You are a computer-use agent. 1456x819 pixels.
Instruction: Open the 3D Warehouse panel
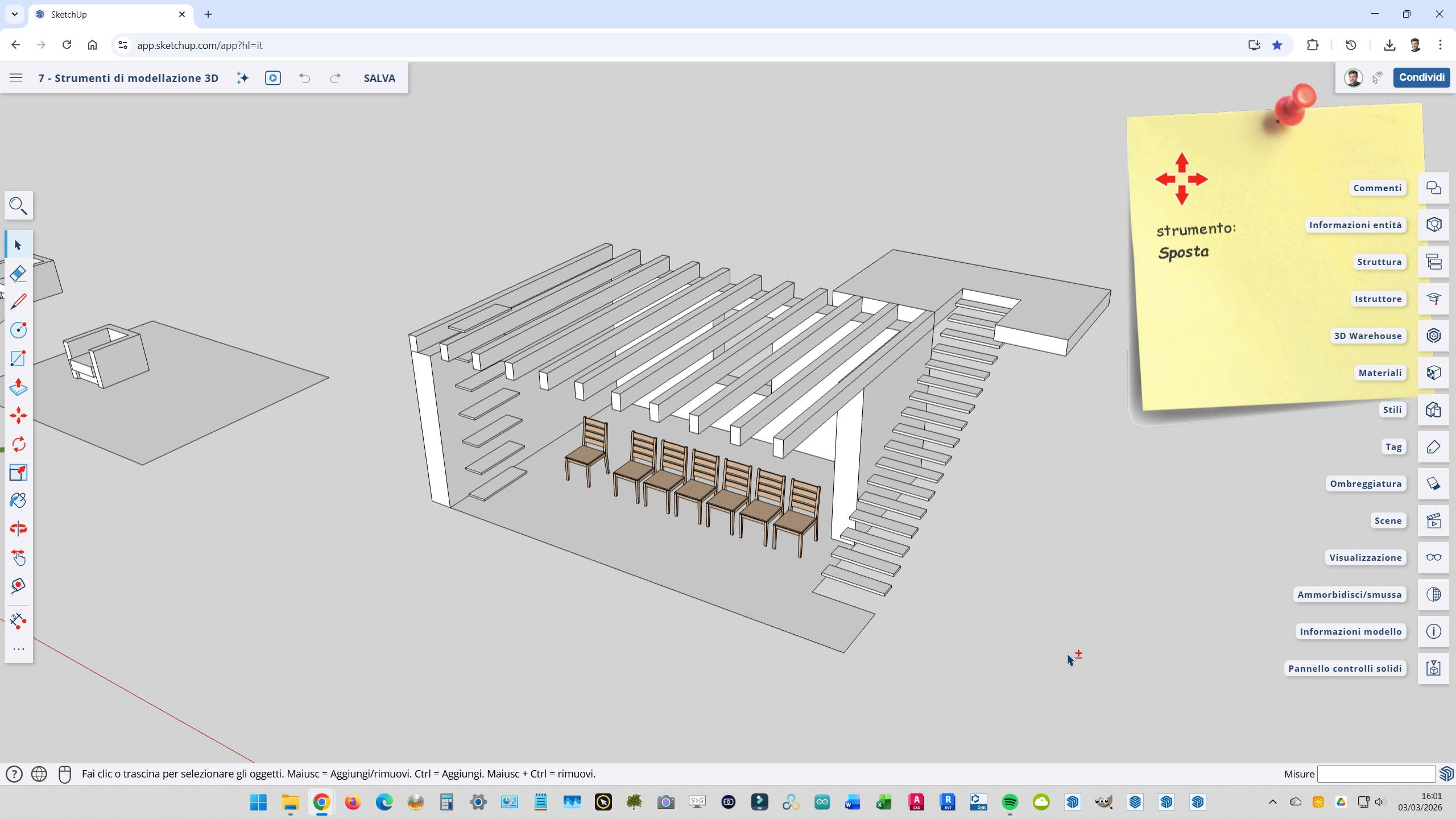1433,336
